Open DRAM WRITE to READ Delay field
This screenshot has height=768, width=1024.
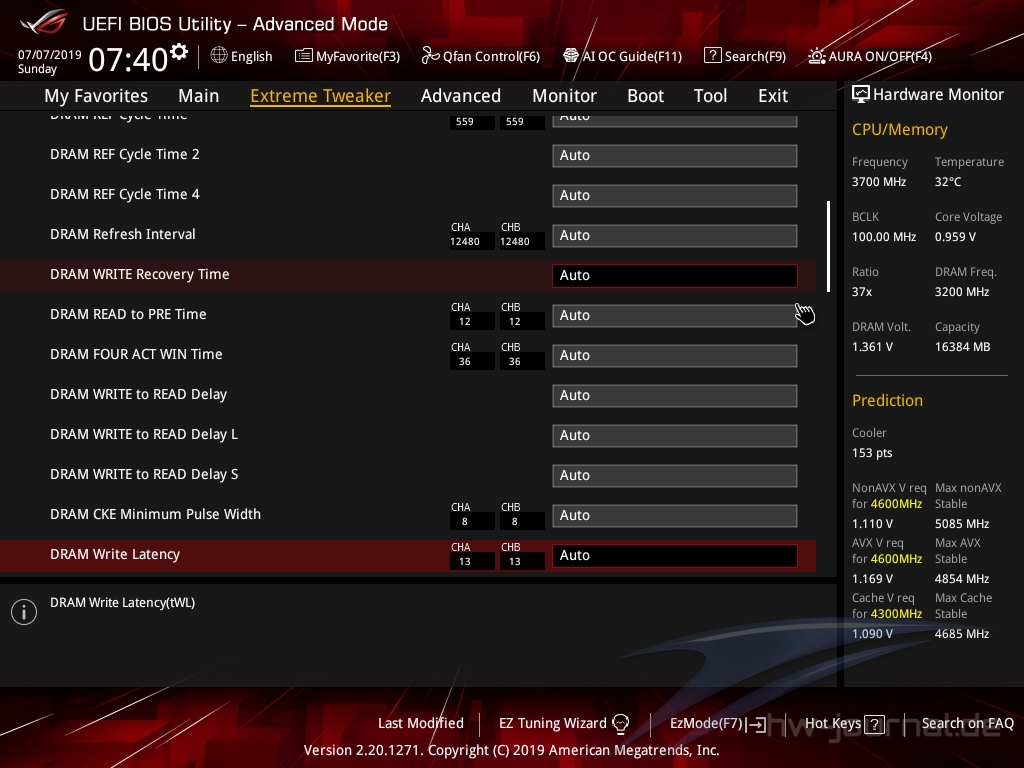(x=675, y=395)
